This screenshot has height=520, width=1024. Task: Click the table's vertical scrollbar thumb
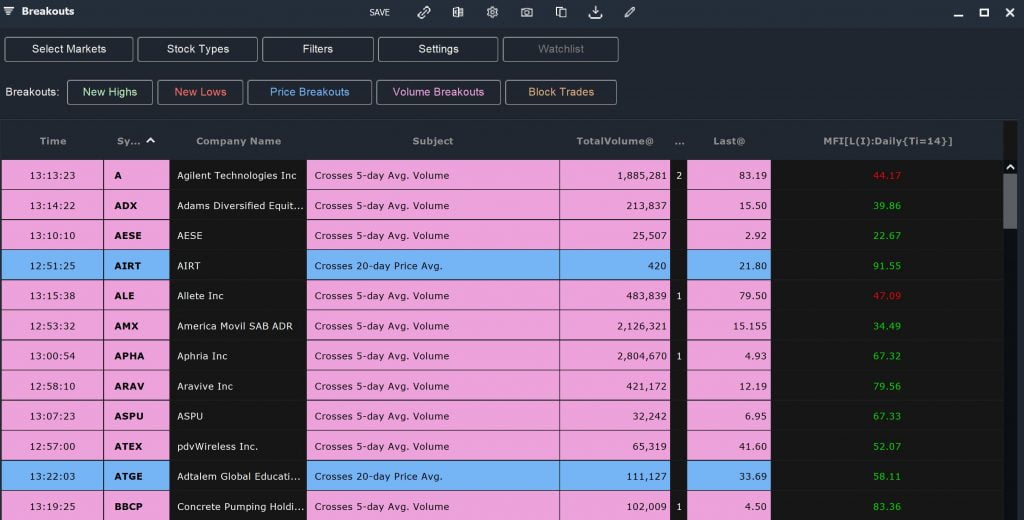[x=1010, y=200]
